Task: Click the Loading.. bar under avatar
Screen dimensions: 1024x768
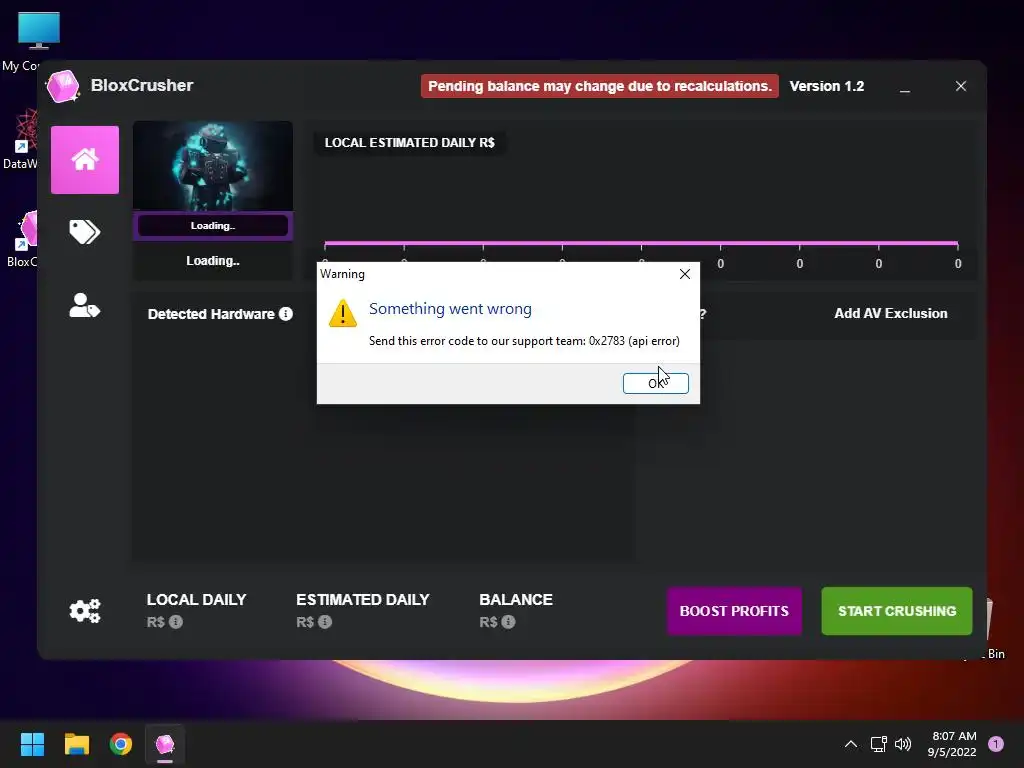Action: pyautogui.click(x=213, y=225)
